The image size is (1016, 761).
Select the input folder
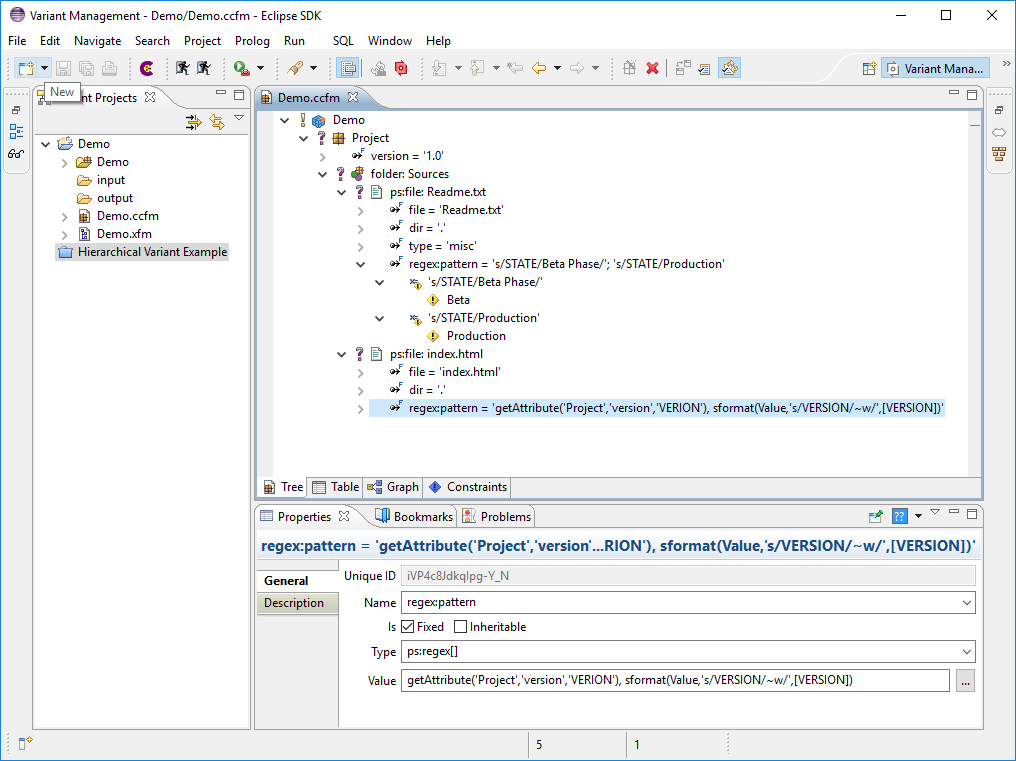pyautogui.click(x=100, y=180)
